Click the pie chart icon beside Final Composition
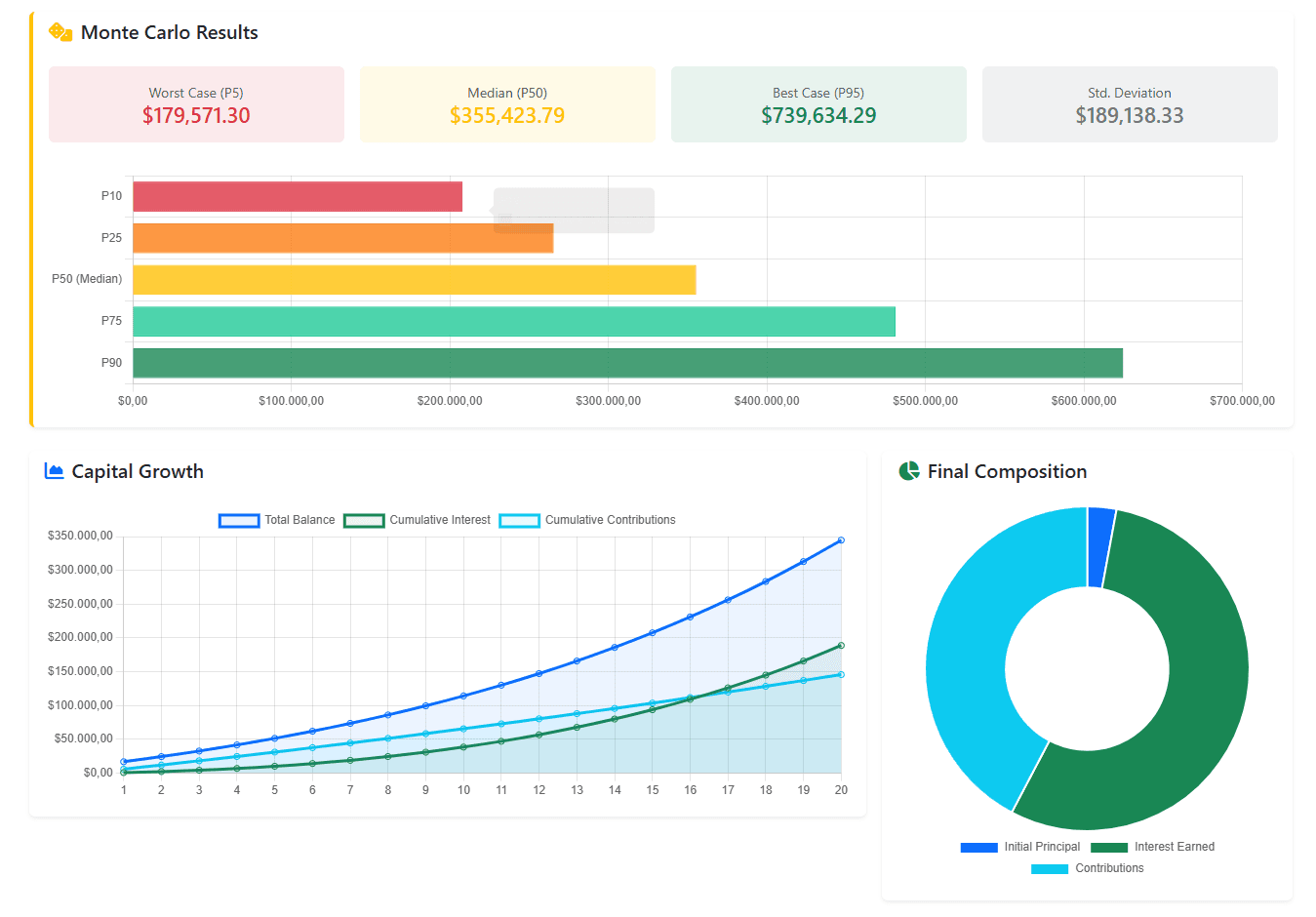1316x917 pixels. (909, 471)
